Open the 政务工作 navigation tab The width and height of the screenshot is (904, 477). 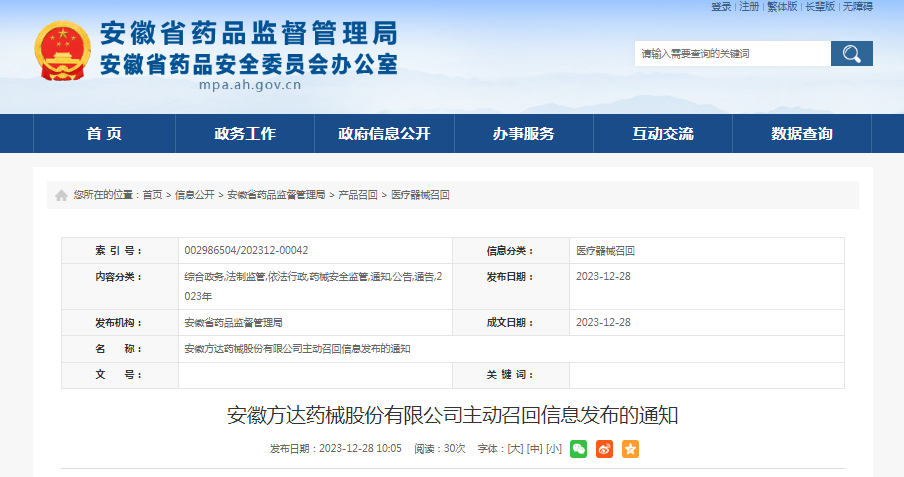(245, 134)
